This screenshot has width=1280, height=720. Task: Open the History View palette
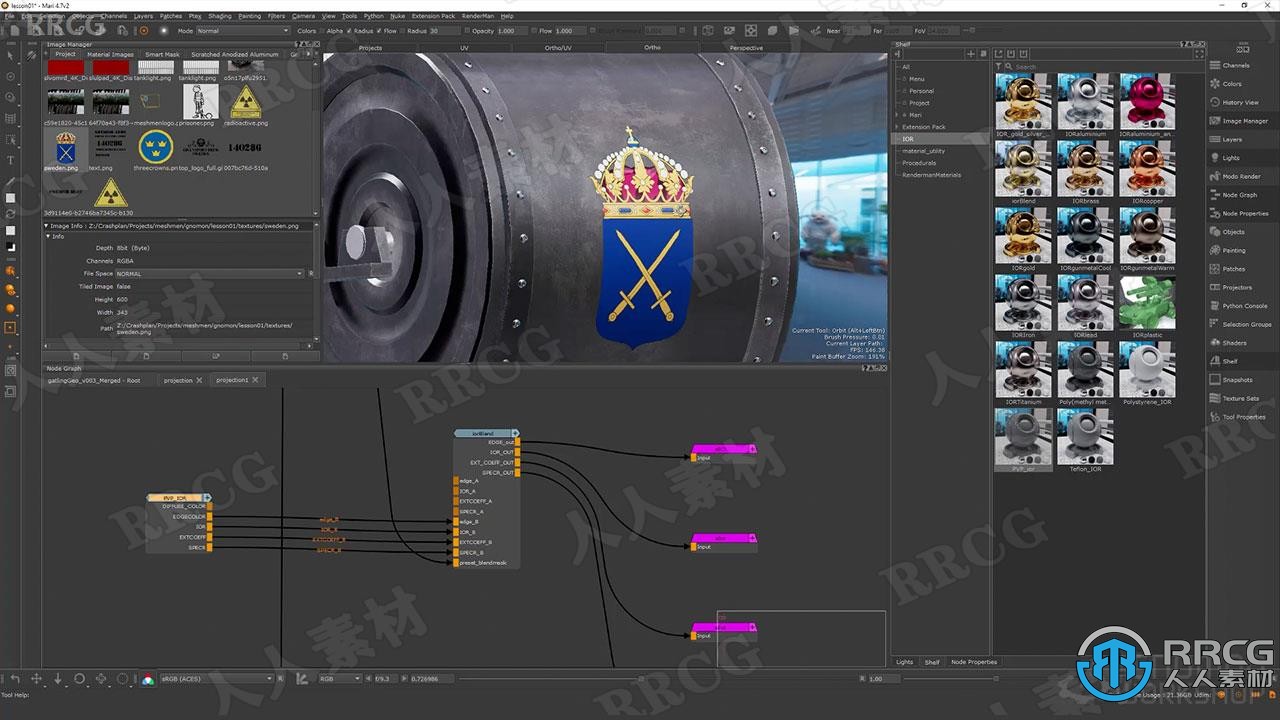[x=1240, y=102]
